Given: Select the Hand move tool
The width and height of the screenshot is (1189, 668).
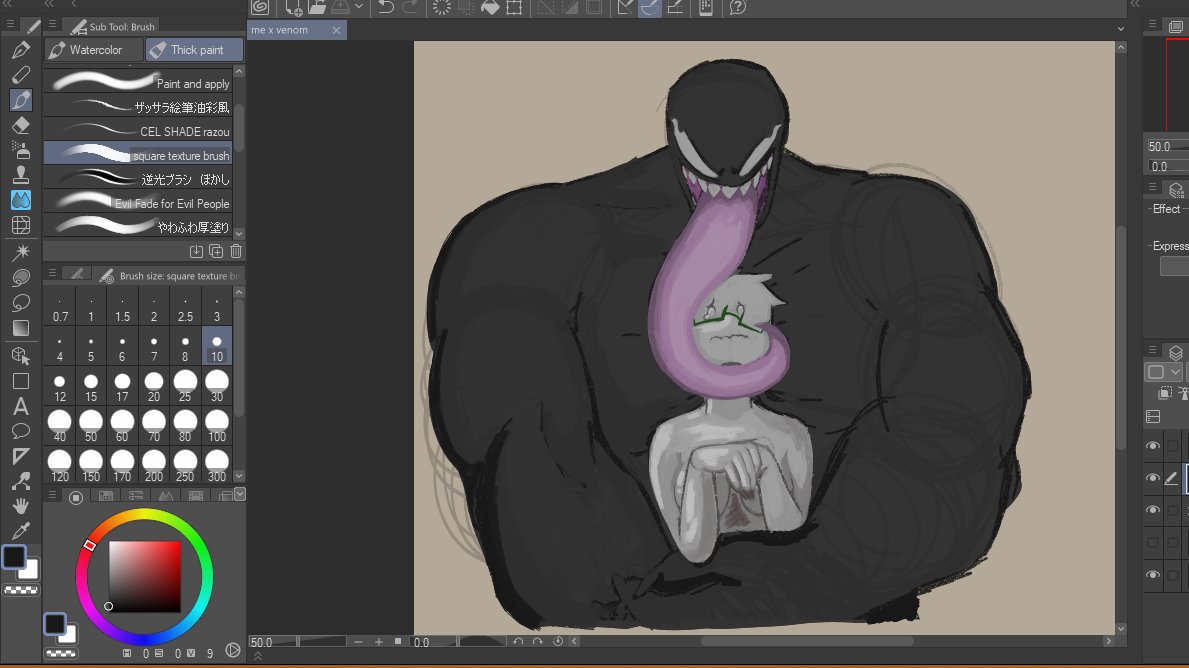Looking at the screenshot, I should (20, 506).
